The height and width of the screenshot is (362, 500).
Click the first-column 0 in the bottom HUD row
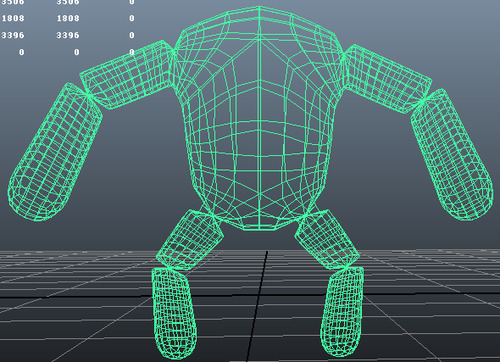(x=22, y=52)
